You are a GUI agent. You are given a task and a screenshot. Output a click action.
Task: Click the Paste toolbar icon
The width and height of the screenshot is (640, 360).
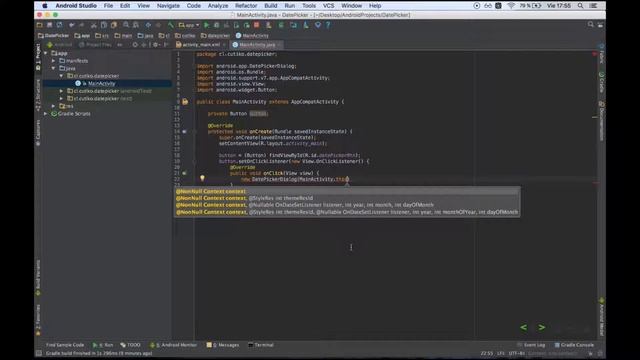(x=114, y=25)
